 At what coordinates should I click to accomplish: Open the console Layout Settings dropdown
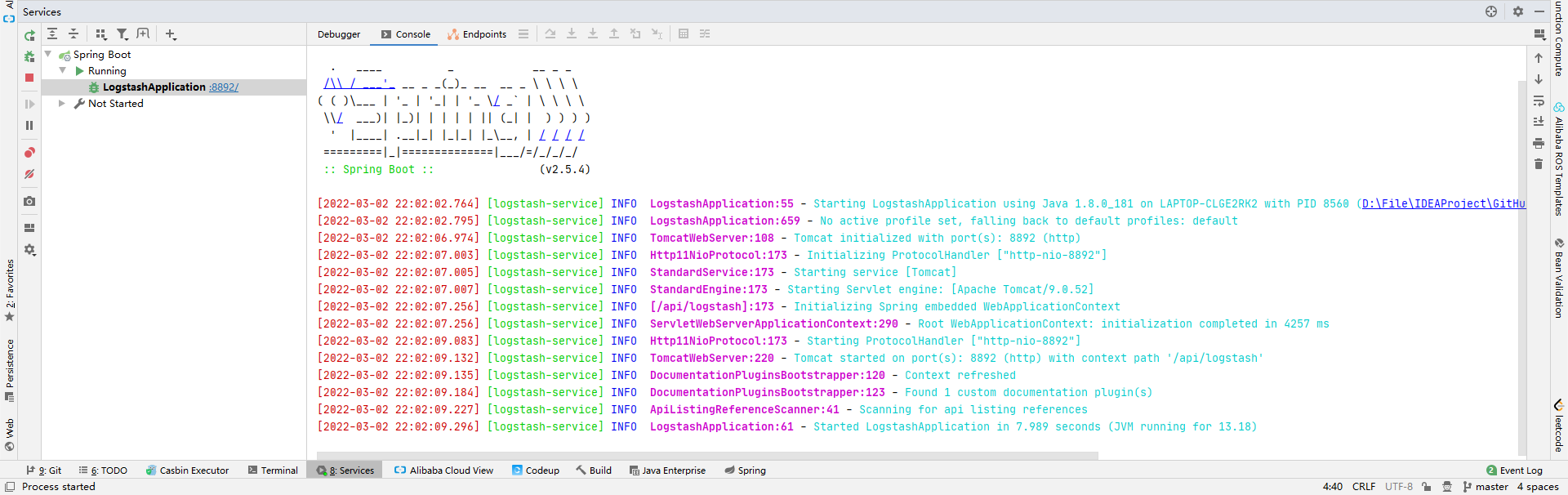[1539, 34]
